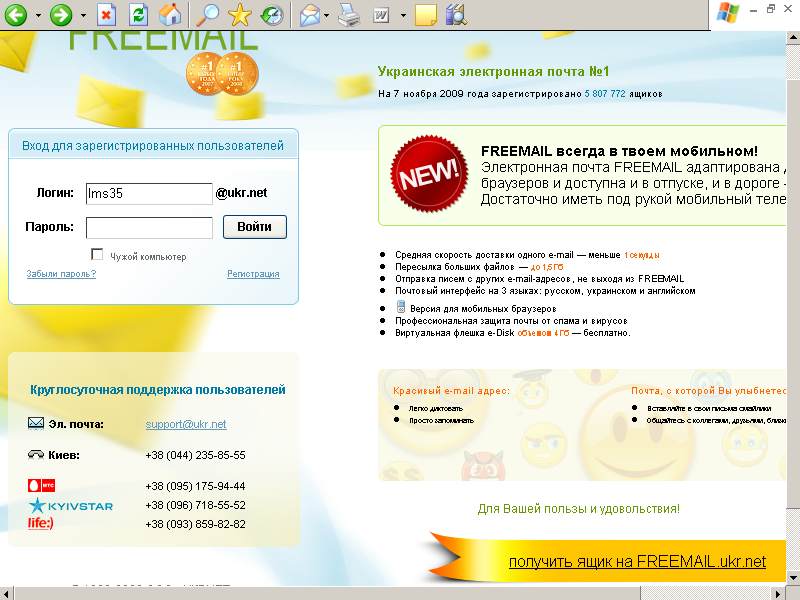Open the Forward history dropdown arrow
This screenshot has width=800, height=600.
(83, 15)
